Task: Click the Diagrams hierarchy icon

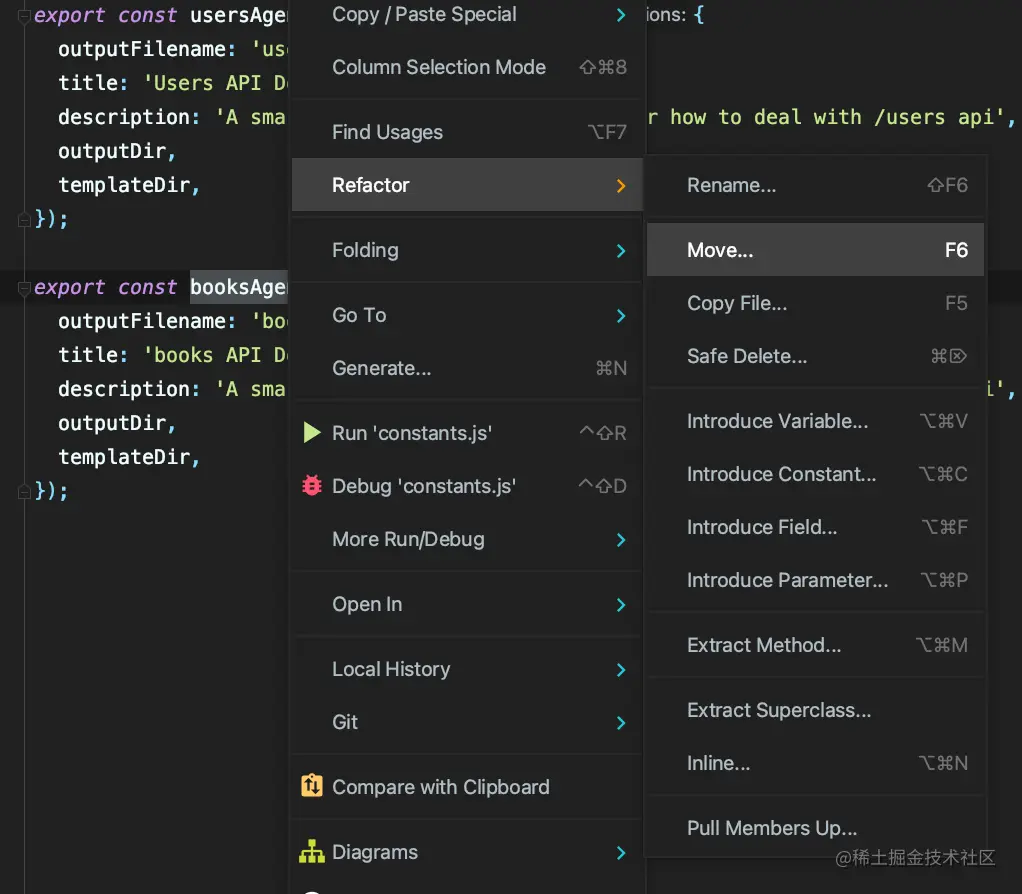Action: point(312,852)
